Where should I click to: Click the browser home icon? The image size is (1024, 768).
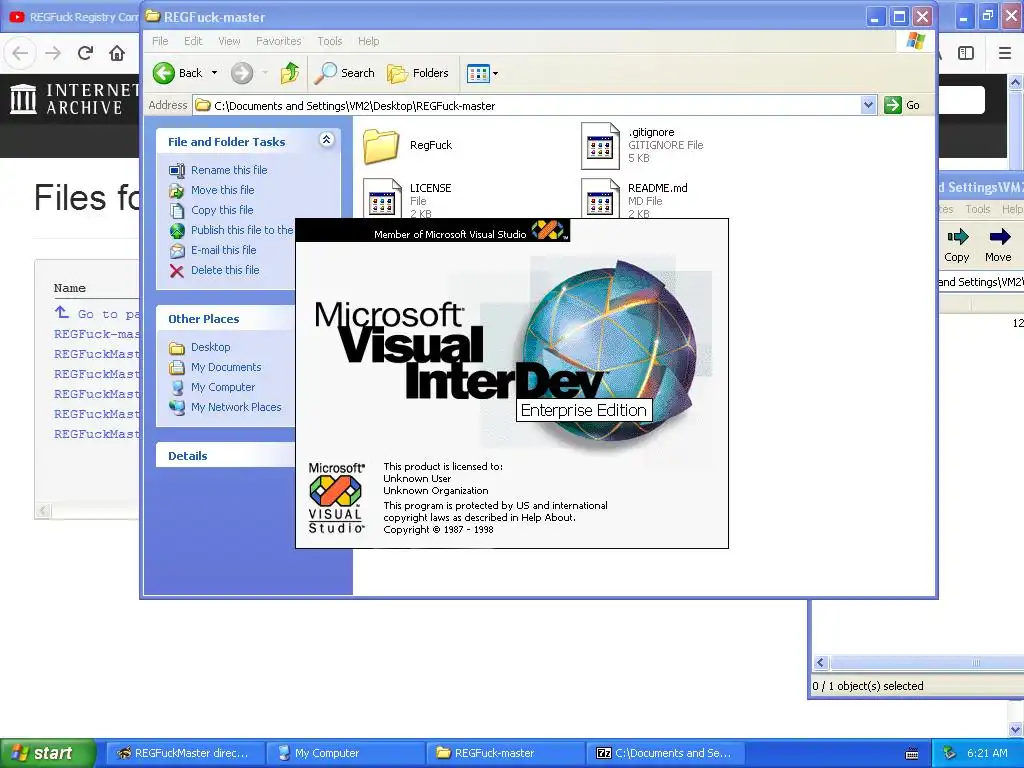[x=117, y=53]
